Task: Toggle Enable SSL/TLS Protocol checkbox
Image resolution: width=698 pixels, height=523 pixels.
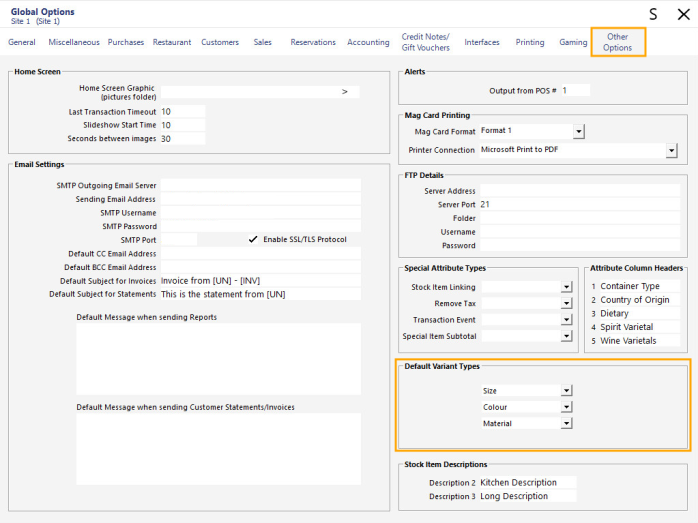Action: coord(253,239)
